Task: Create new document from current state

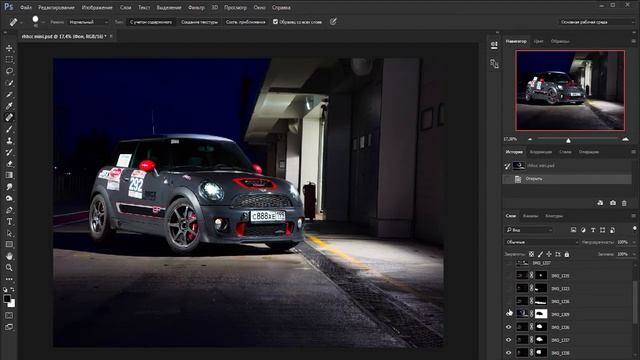Action: [600, 203]
